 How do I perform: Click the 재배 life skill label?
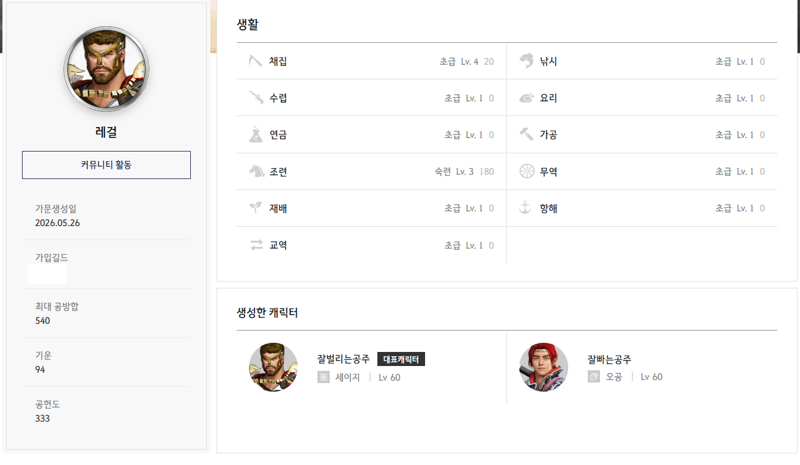click(x=278, y=208)
